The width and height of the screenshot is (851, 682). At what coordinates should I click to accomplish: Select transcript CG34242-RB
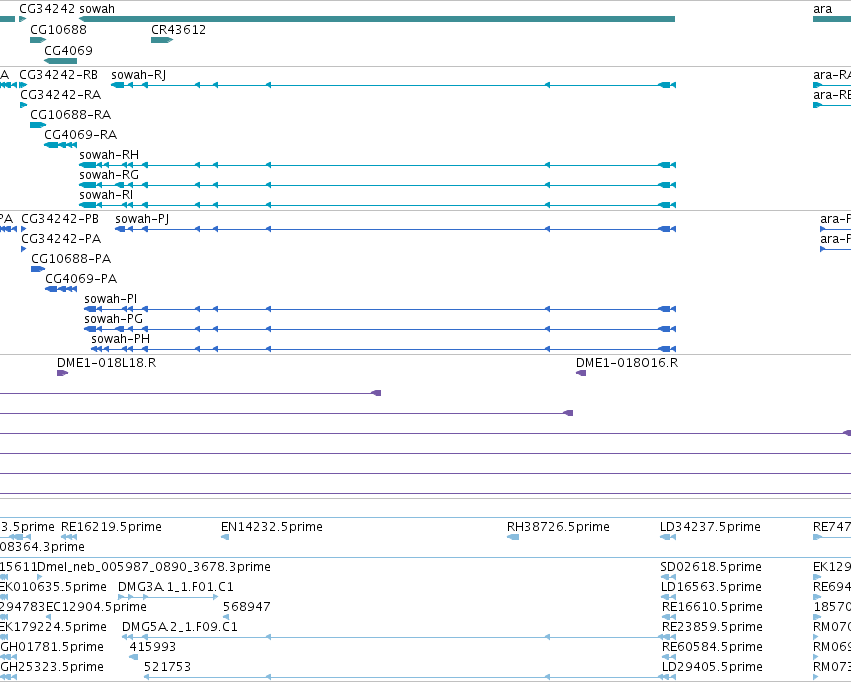pos(23,85)
